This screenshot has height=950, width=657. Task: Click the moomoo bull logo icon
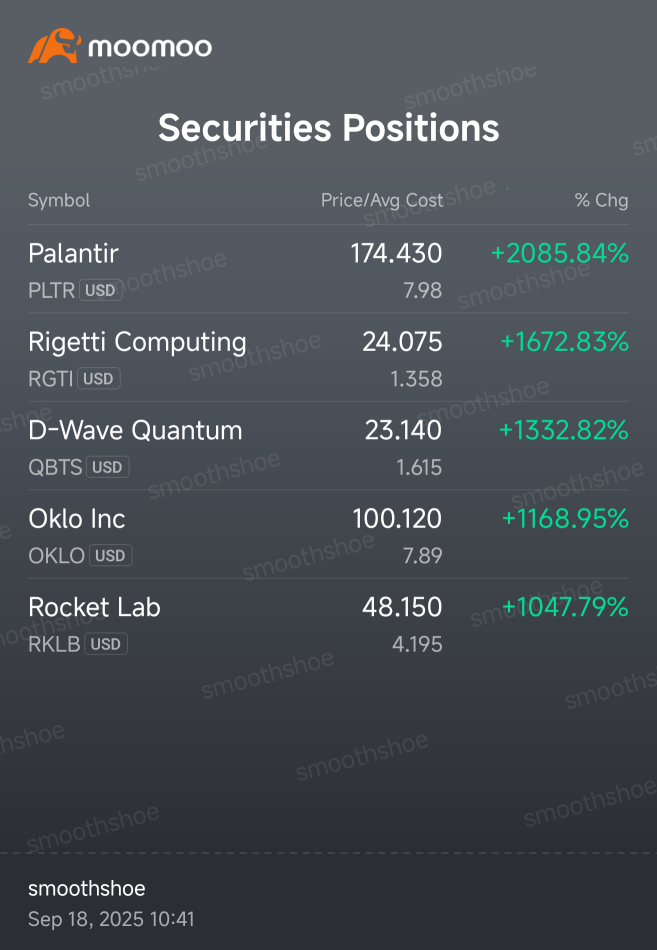click(54, 47)
